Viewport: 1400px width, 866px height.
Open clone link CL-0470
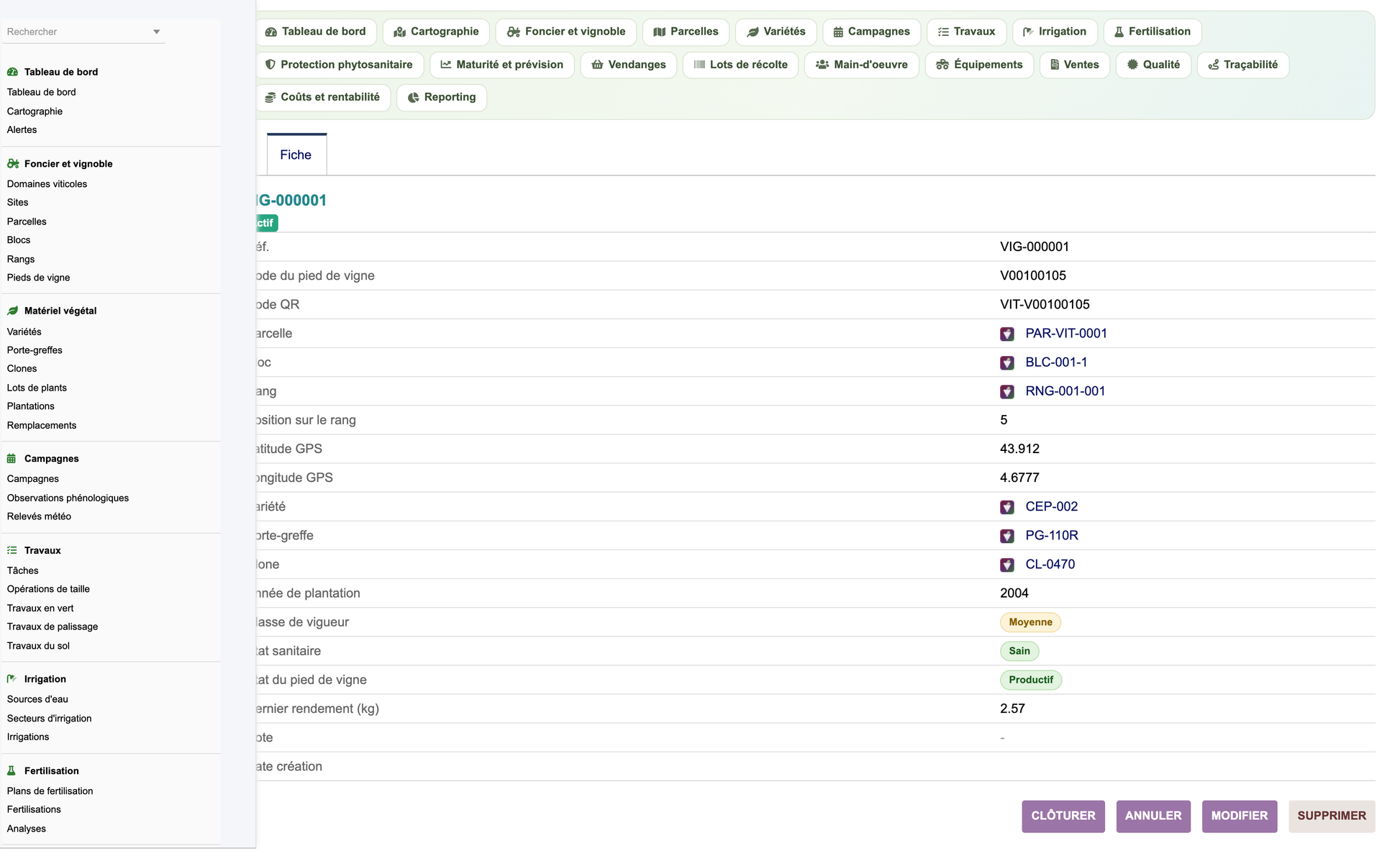(1050, 565)
